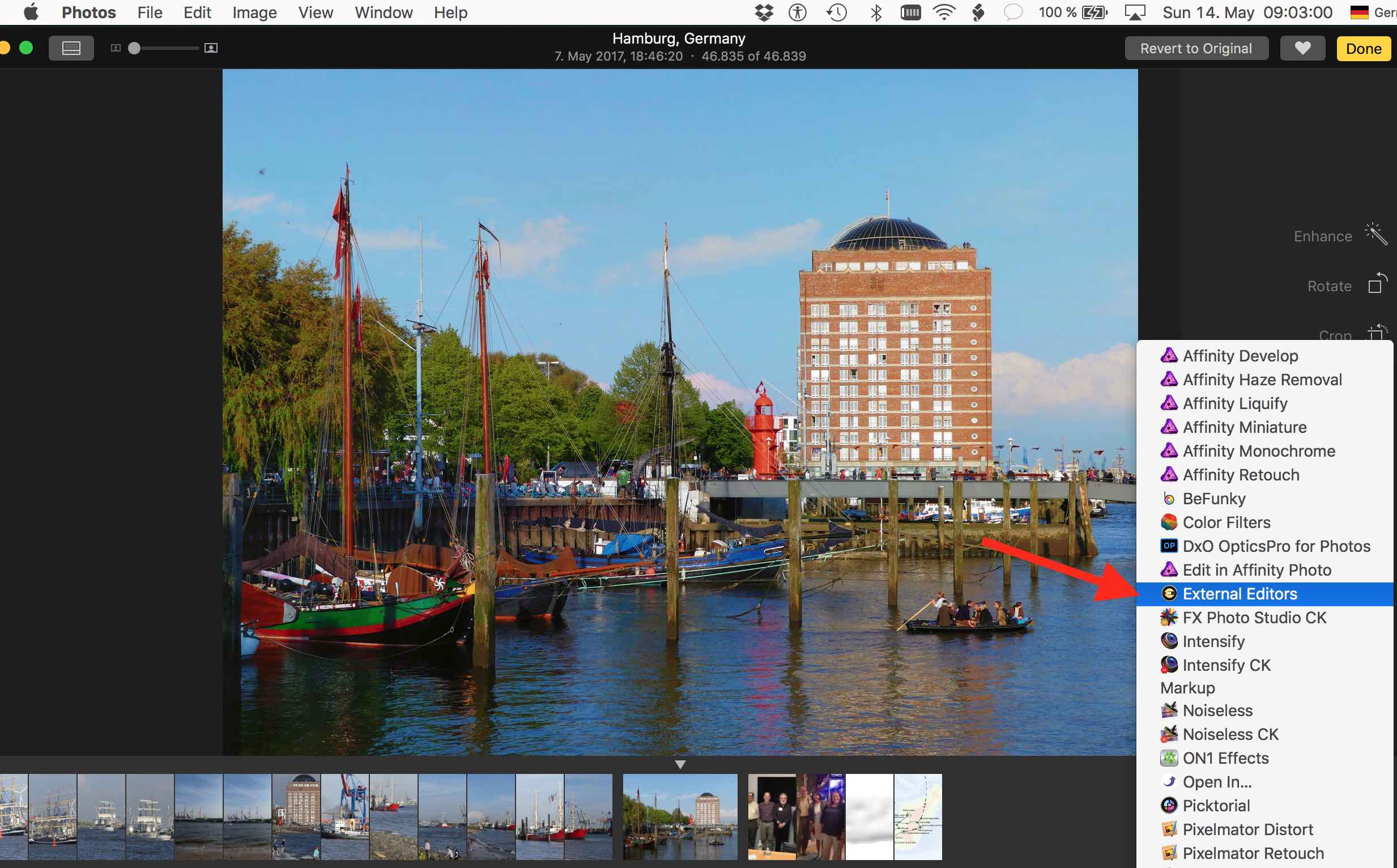The width and height of the screenshot is (1397, 868).
Task: Click the large thumbnail zoom icon
Action: [x=211, y=48]
